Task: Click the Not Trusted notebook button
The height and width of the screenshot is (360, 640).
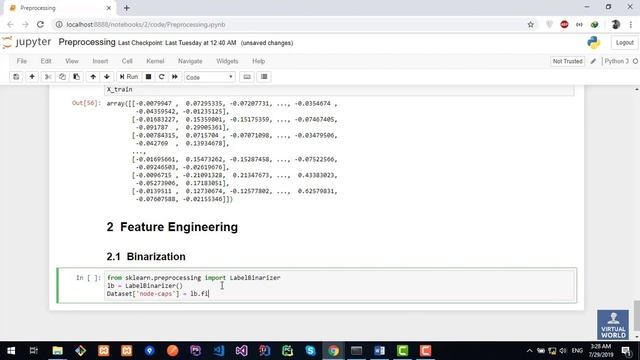Action: [567, 61]
